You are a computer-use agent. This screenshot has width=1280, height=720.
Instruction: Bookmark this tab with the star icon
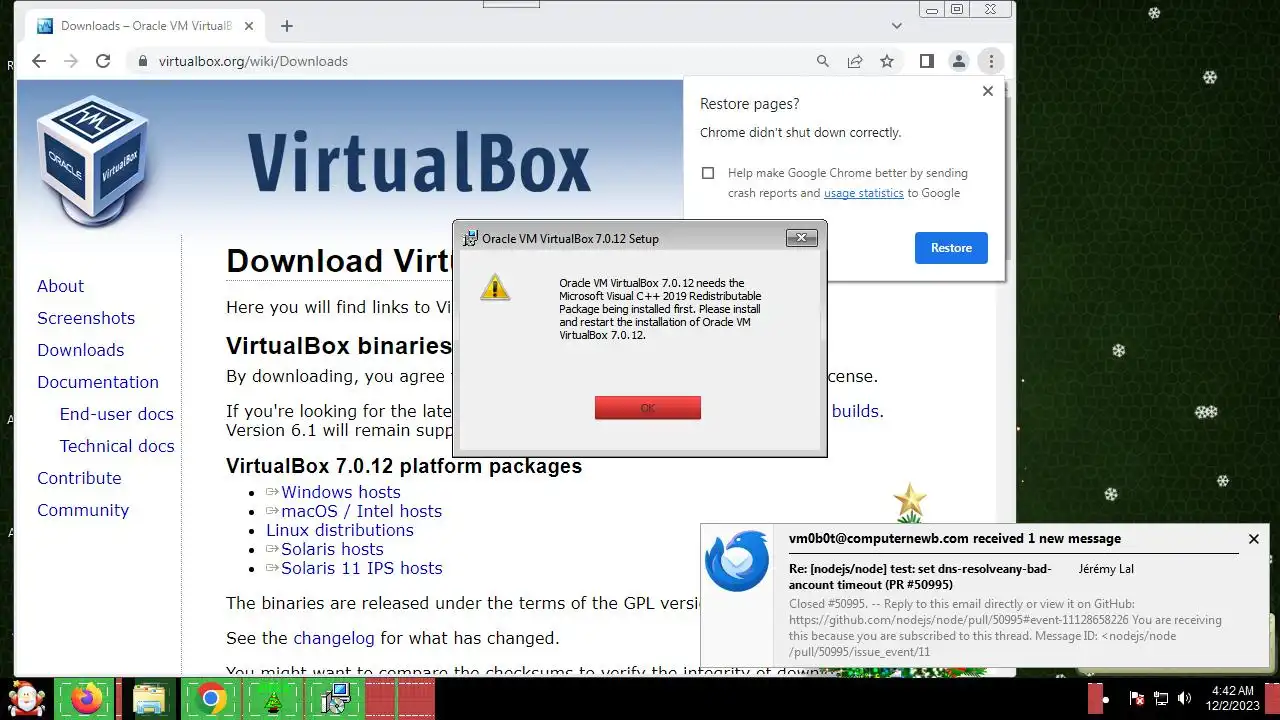tap(887, 61)
